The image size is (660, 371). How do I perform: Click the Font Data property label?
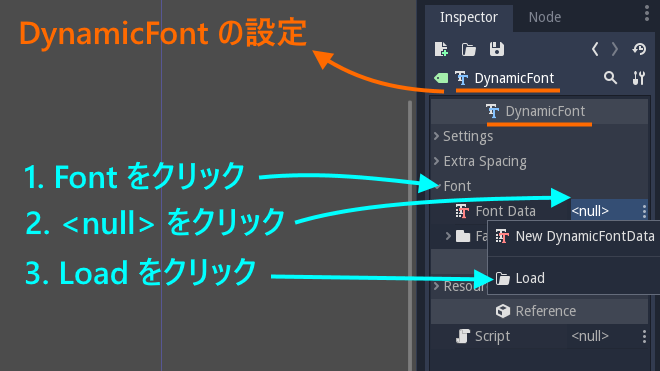click(506, 211)
